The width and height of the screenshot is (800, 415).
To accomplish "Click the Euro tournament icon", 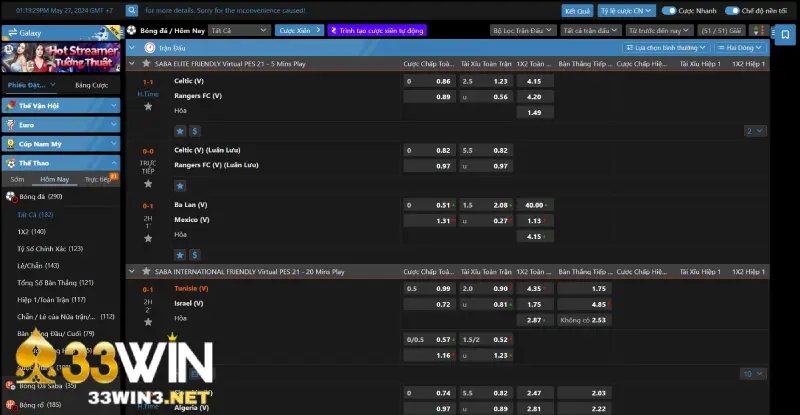I will 11,125.
